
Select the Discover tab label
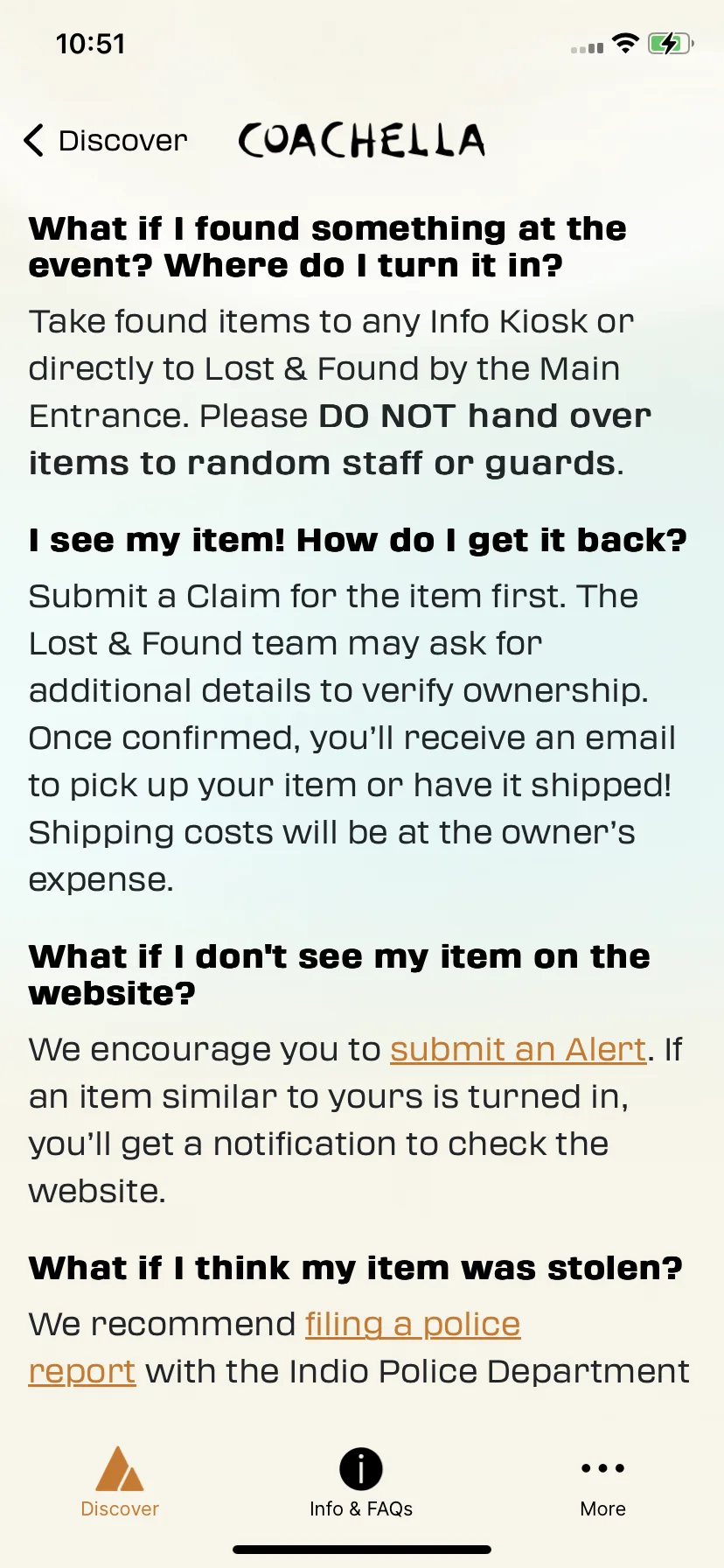pos(120,1508)
